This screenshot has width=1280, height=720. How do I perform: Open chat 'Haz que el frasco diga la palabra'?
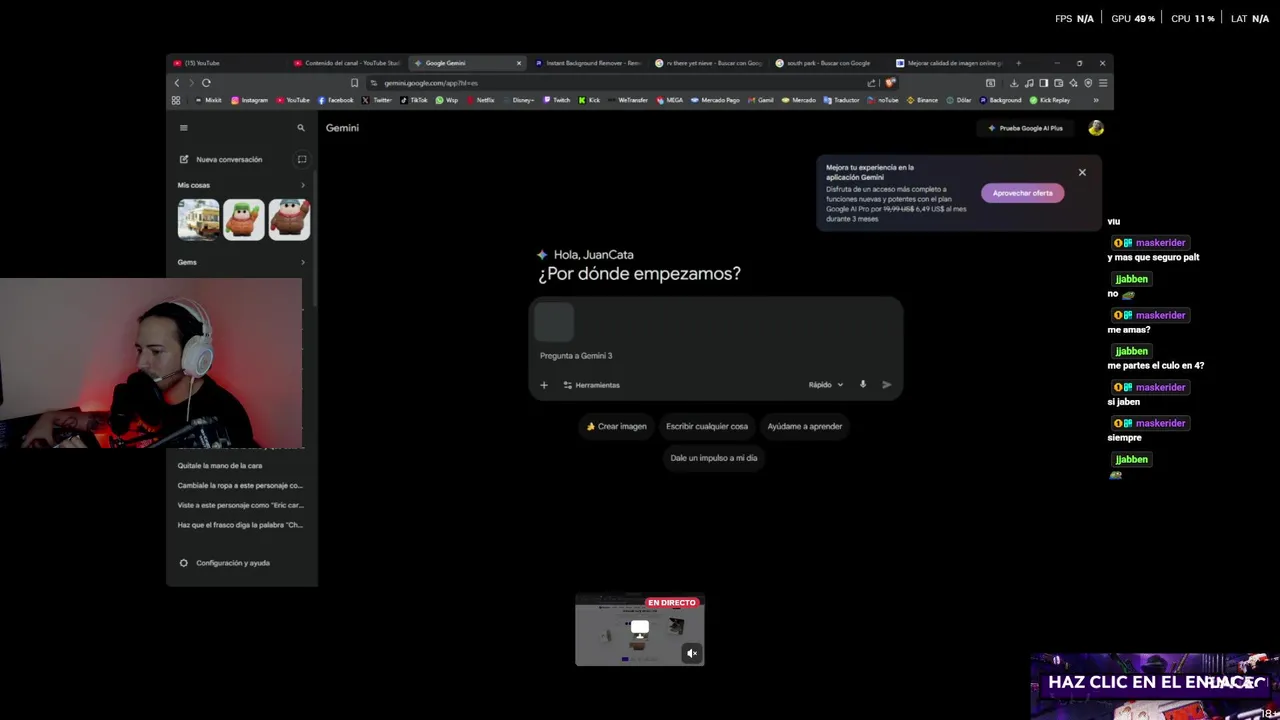[x=238, y=525]
